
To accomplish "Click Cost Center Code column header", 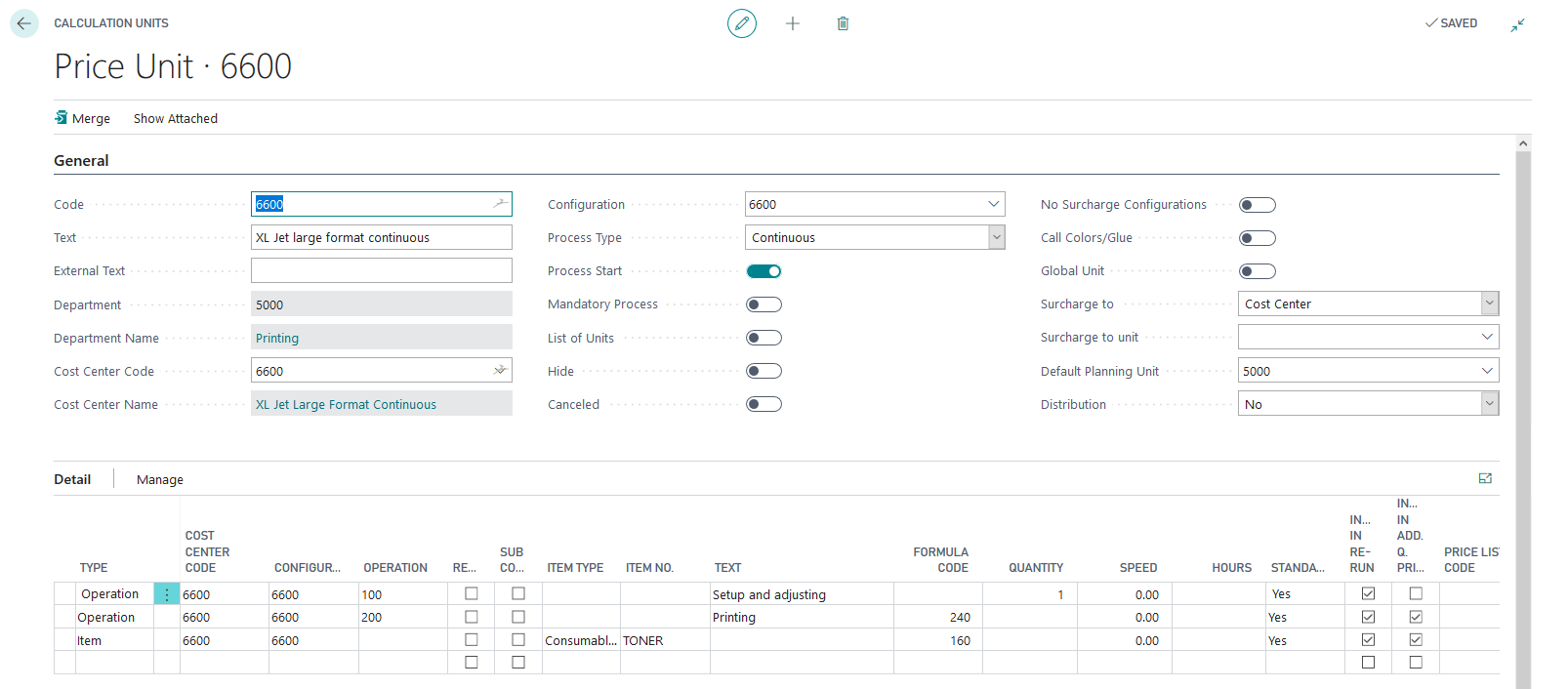I will tap(207, 551).
